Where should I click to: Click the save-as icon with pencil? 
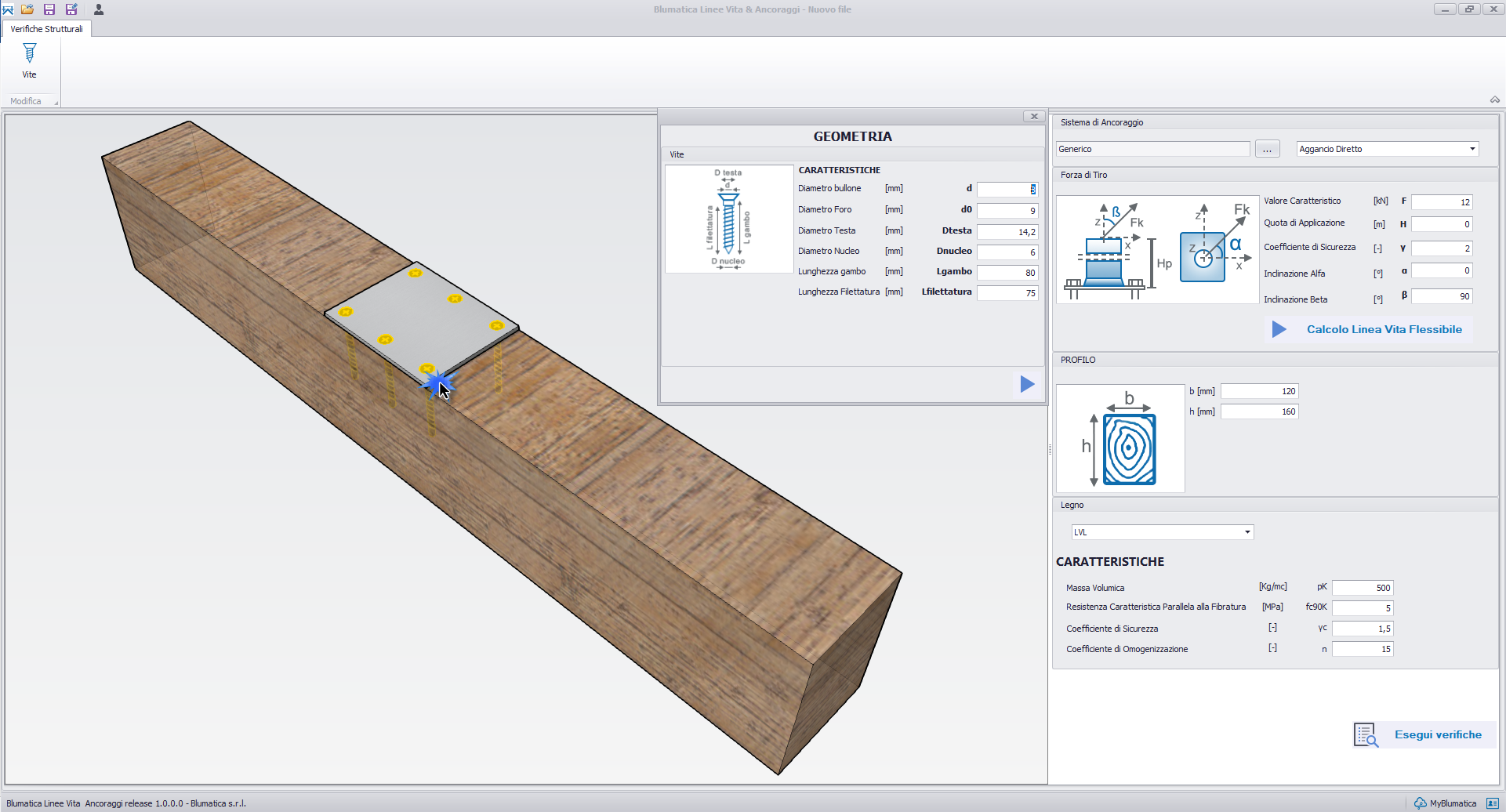point(71,9)
